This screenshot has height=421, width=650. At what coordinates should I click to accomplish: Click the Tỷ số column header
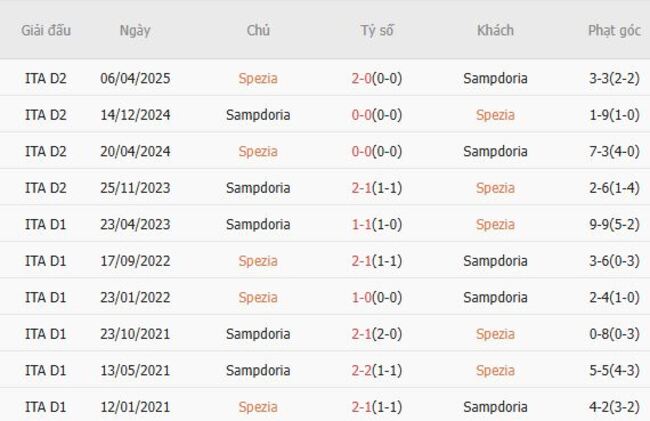pyautogui.click(x=377, y=30)
